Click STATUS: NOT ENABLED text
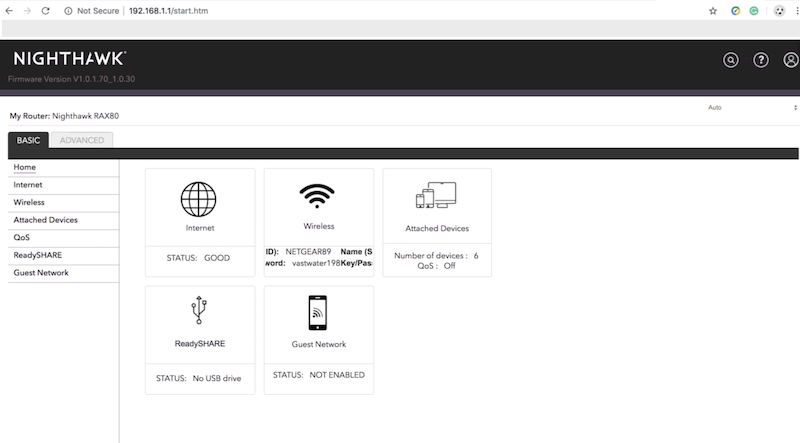The image size is (800, 443). 319,375
